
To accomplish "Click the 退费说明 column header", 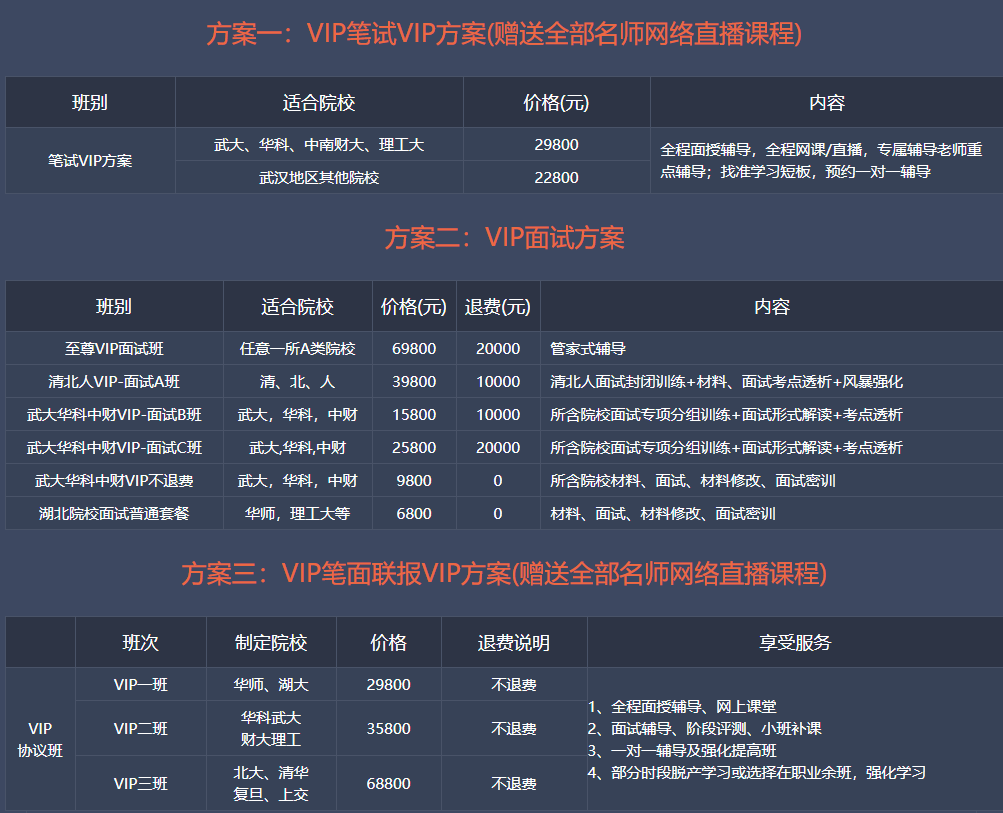I will pyautogui.click(x=514, y=643).
